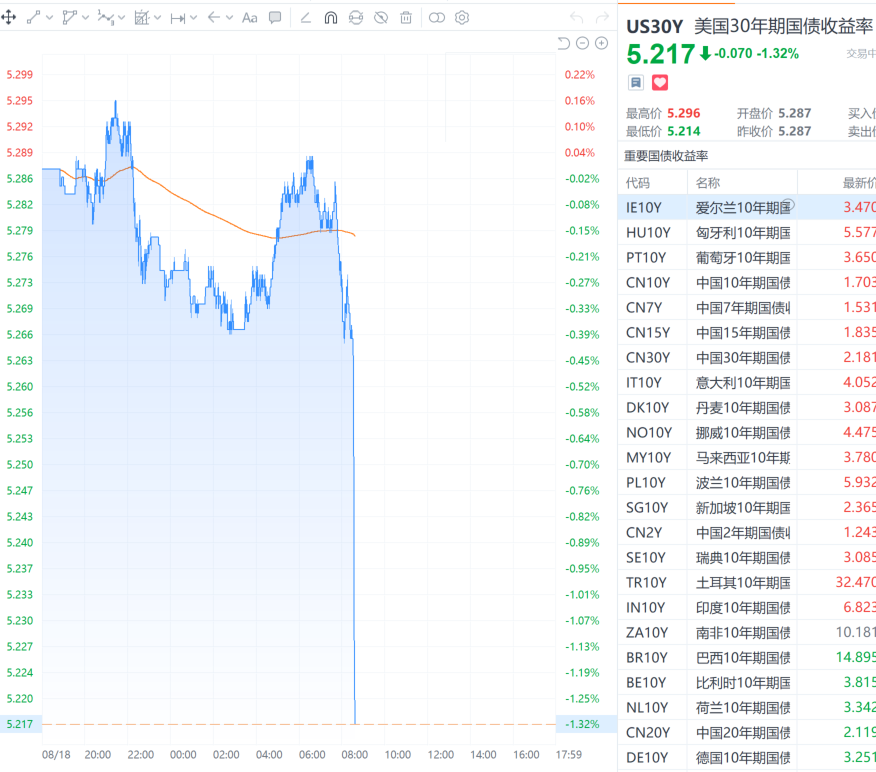Image resolution: width=876 pixels, height=772 pixels.
Task: Add a comment bubble annotation
Action: [x=275, y=18]
